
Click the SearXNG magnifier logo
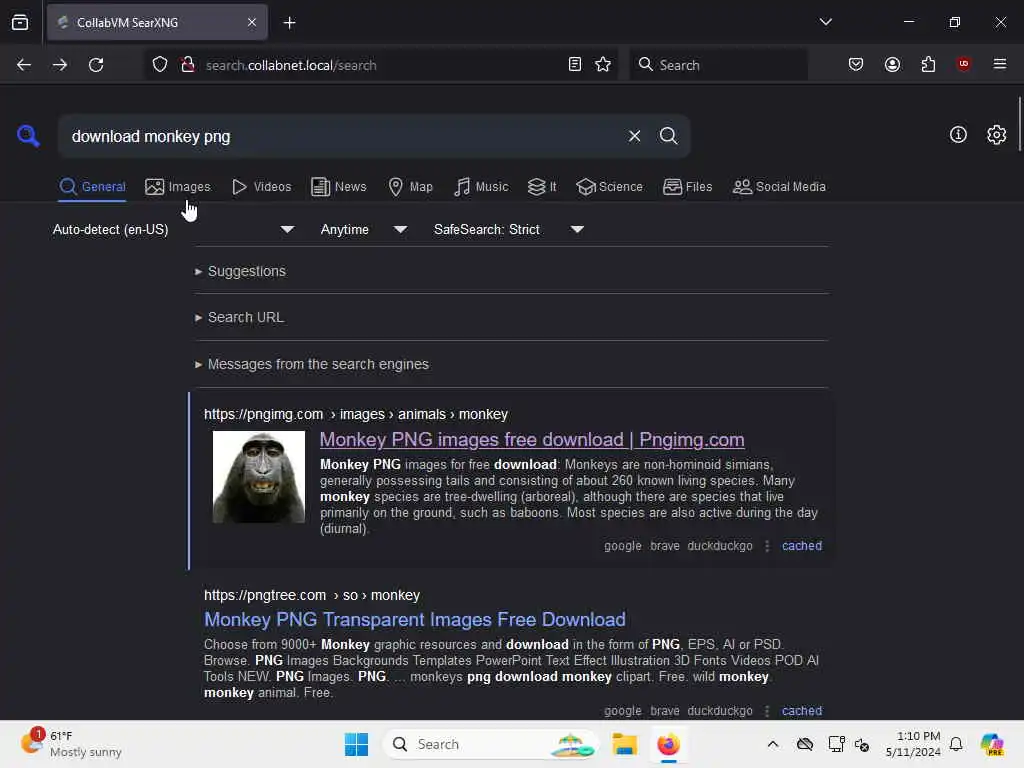[28, 136]
